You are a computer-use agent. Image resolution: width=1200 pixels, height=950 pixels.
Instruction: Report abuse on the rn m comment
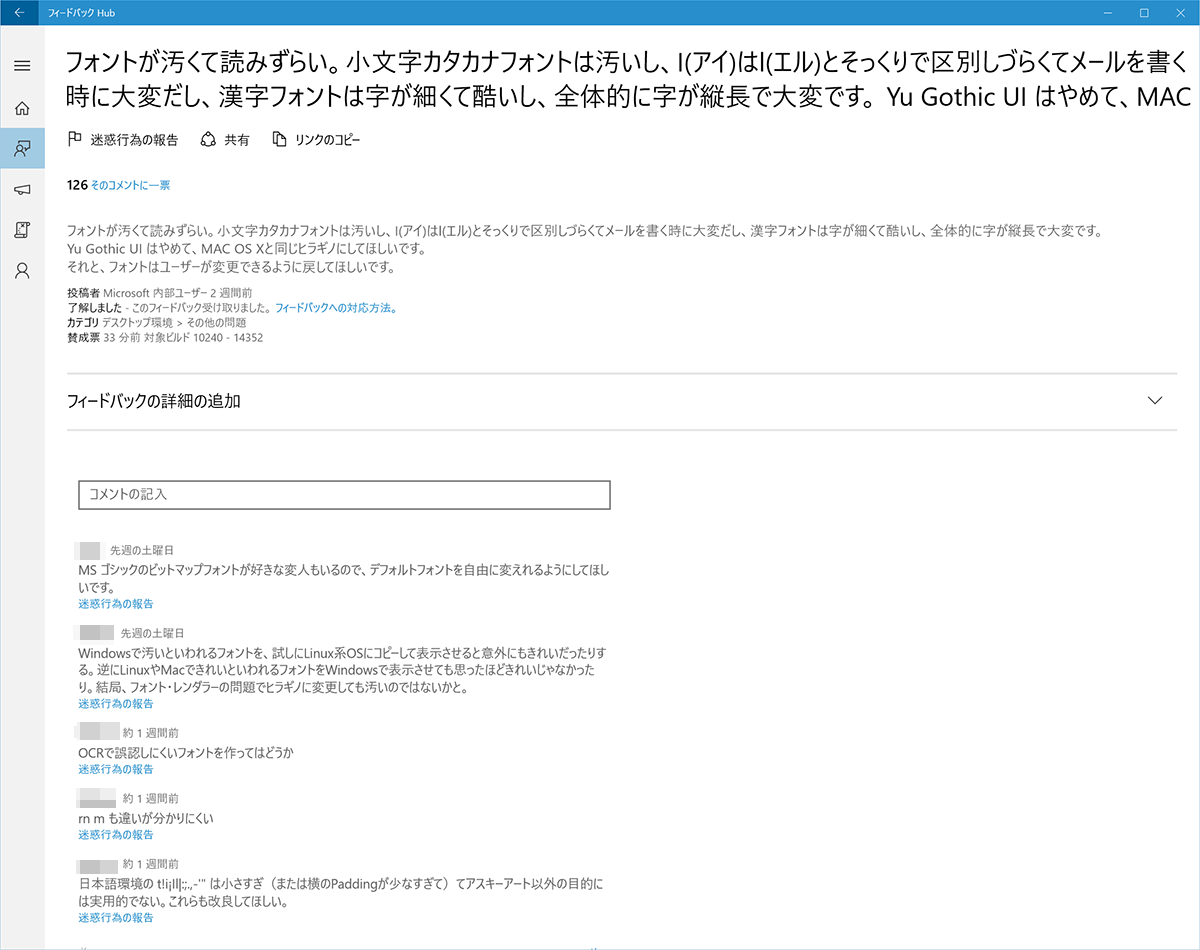click(115, 834)
